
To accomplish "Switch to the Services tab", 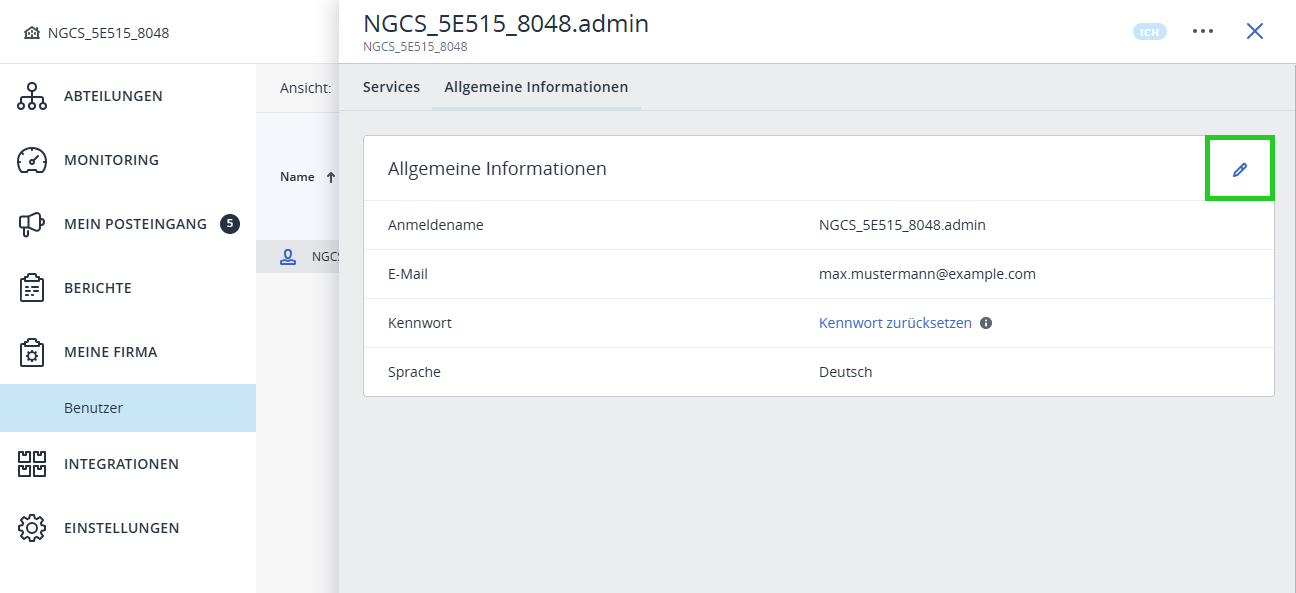I will click(x=390, y=87).
